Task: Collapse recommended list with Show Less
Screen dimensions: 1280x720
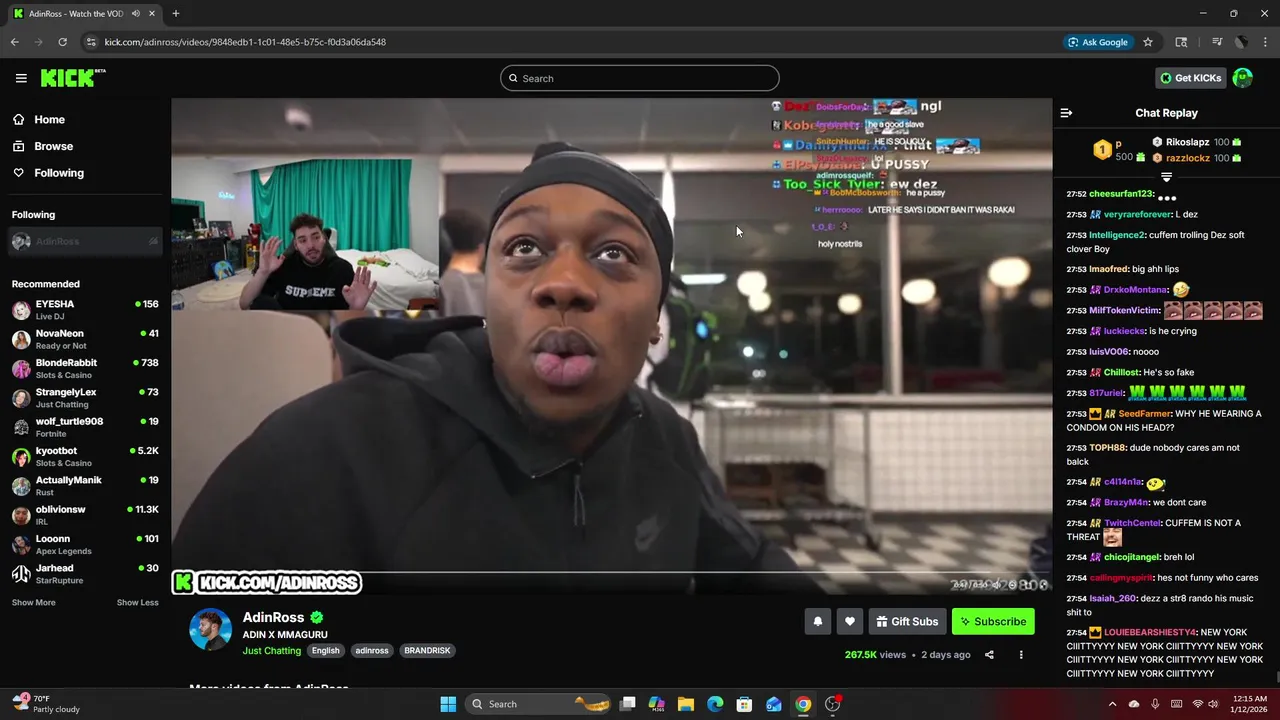Action: tap(138, 602)
